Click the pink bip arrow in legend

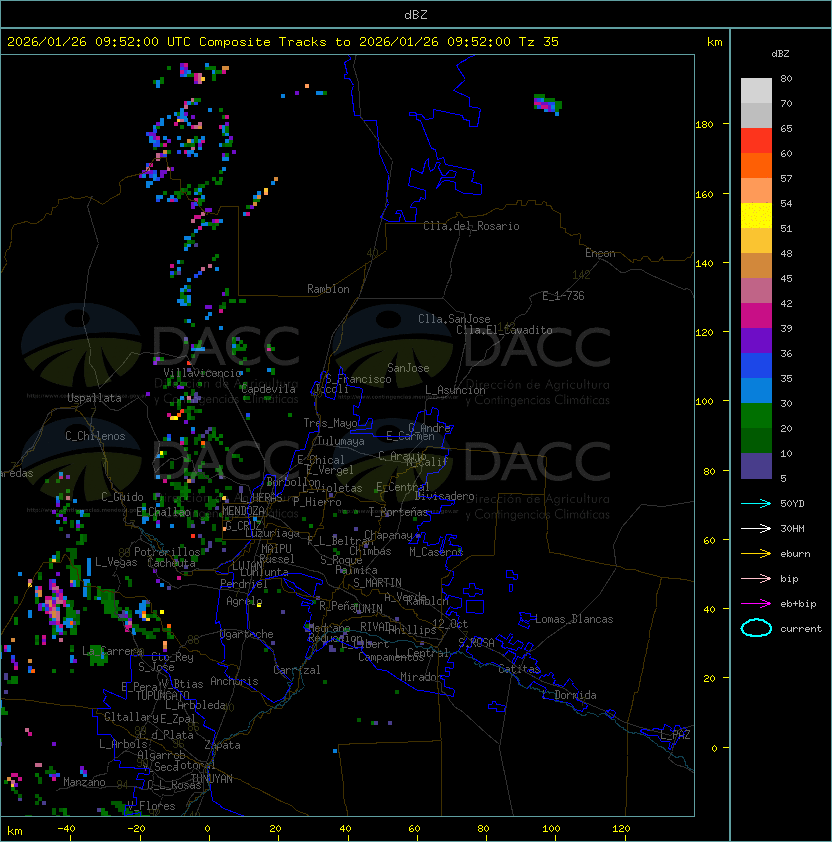pos(756,578)
